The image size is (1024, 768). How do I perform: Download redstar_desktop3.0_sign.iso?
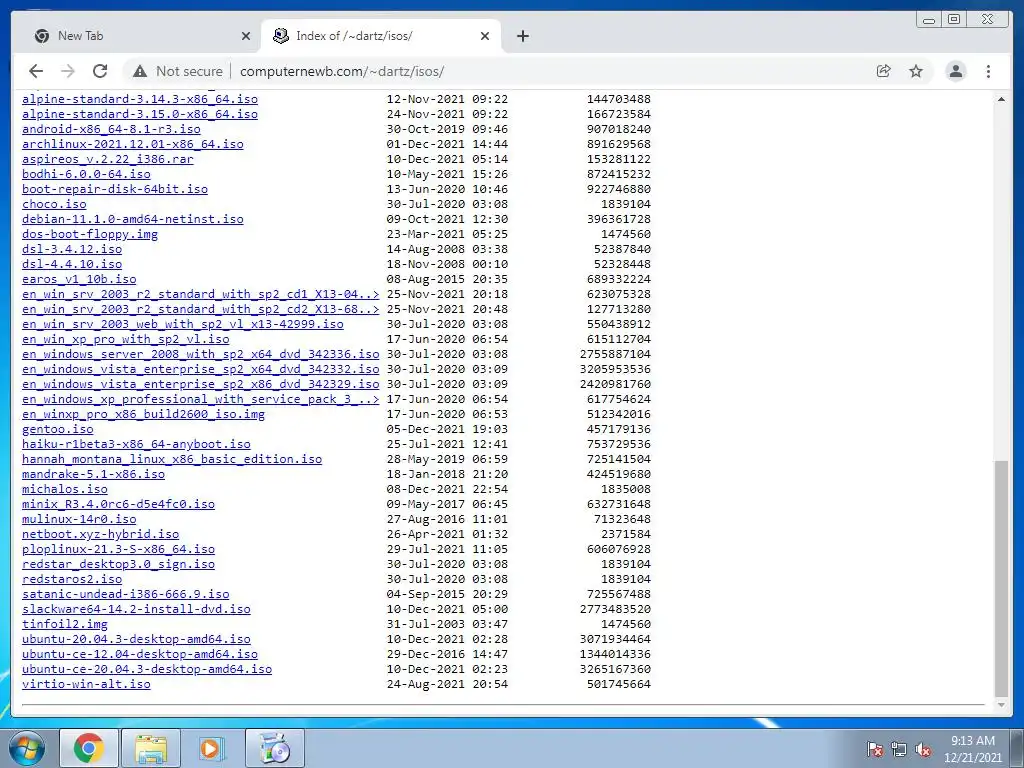[118, 565]
